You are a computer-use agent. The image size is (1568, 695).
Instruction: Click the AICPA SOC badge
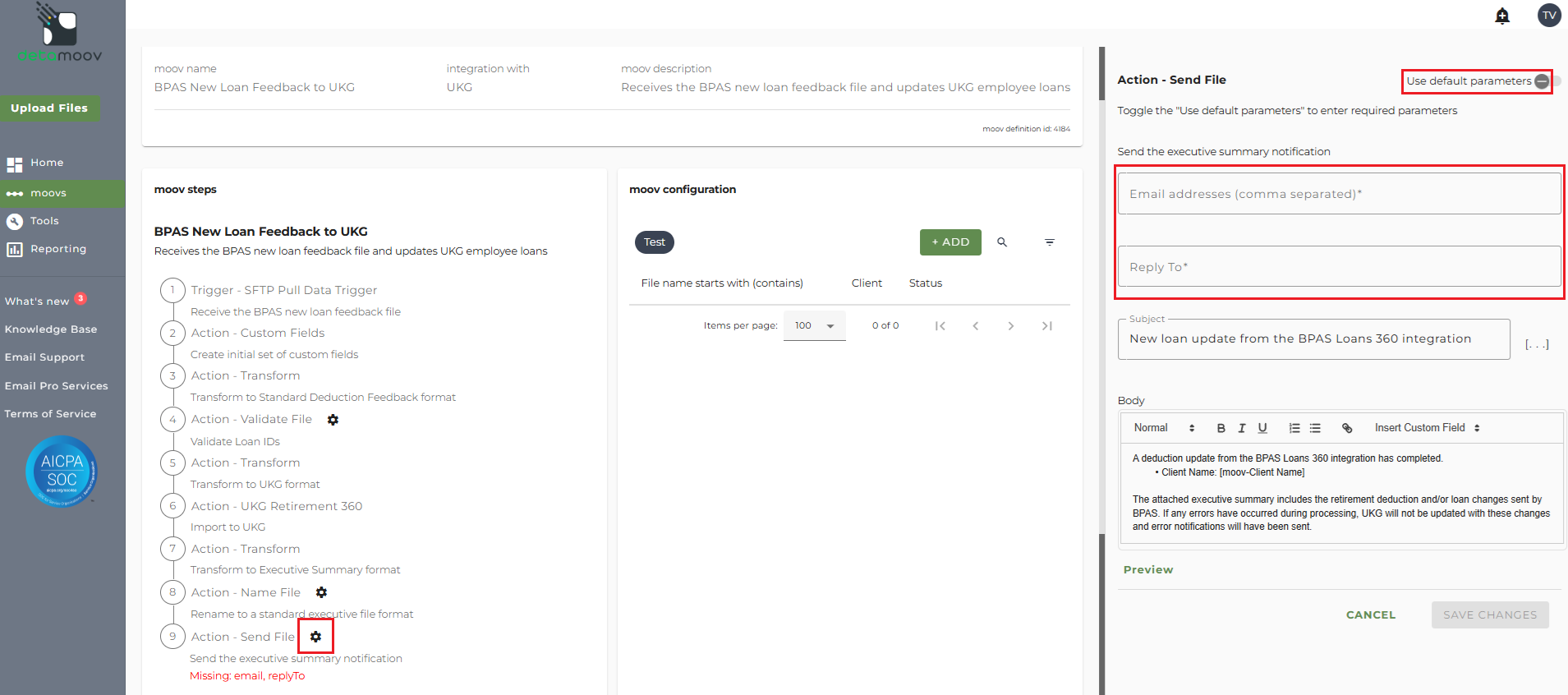tap(62, 472)
